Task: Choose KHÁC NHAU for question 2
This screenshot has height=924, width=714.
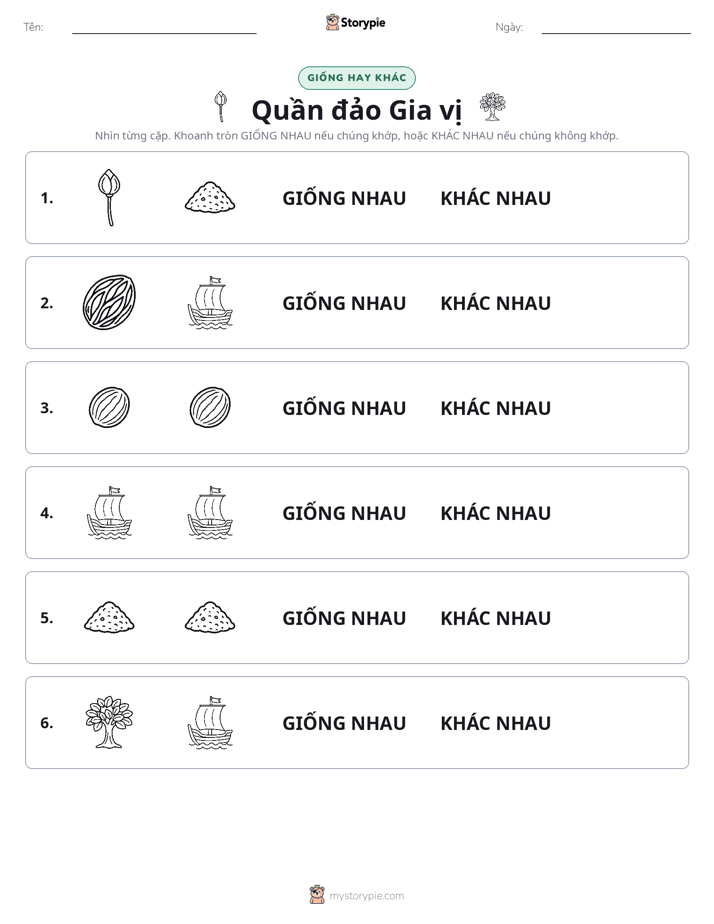Action: tap(495, 303)
